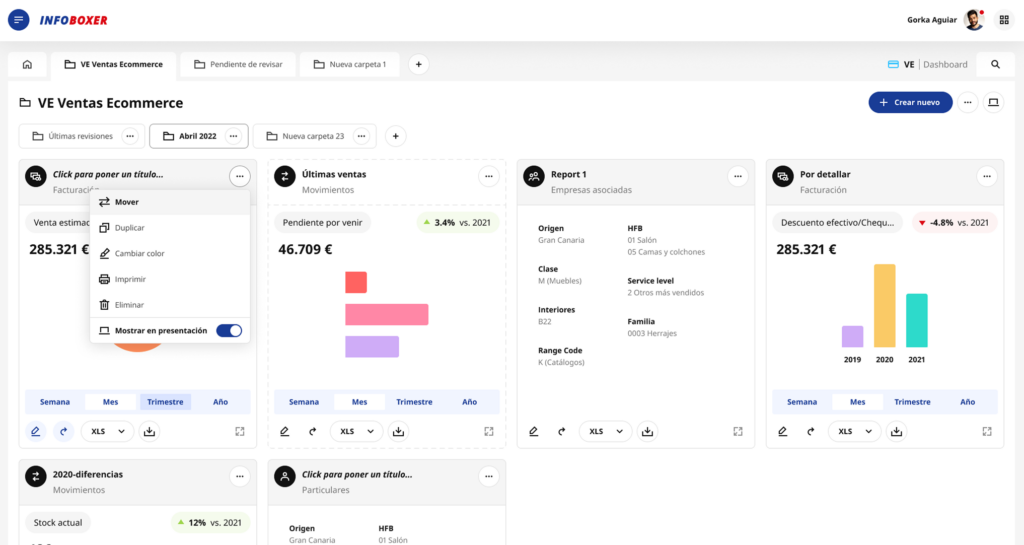Go to the home tab icon

(27, 65)
